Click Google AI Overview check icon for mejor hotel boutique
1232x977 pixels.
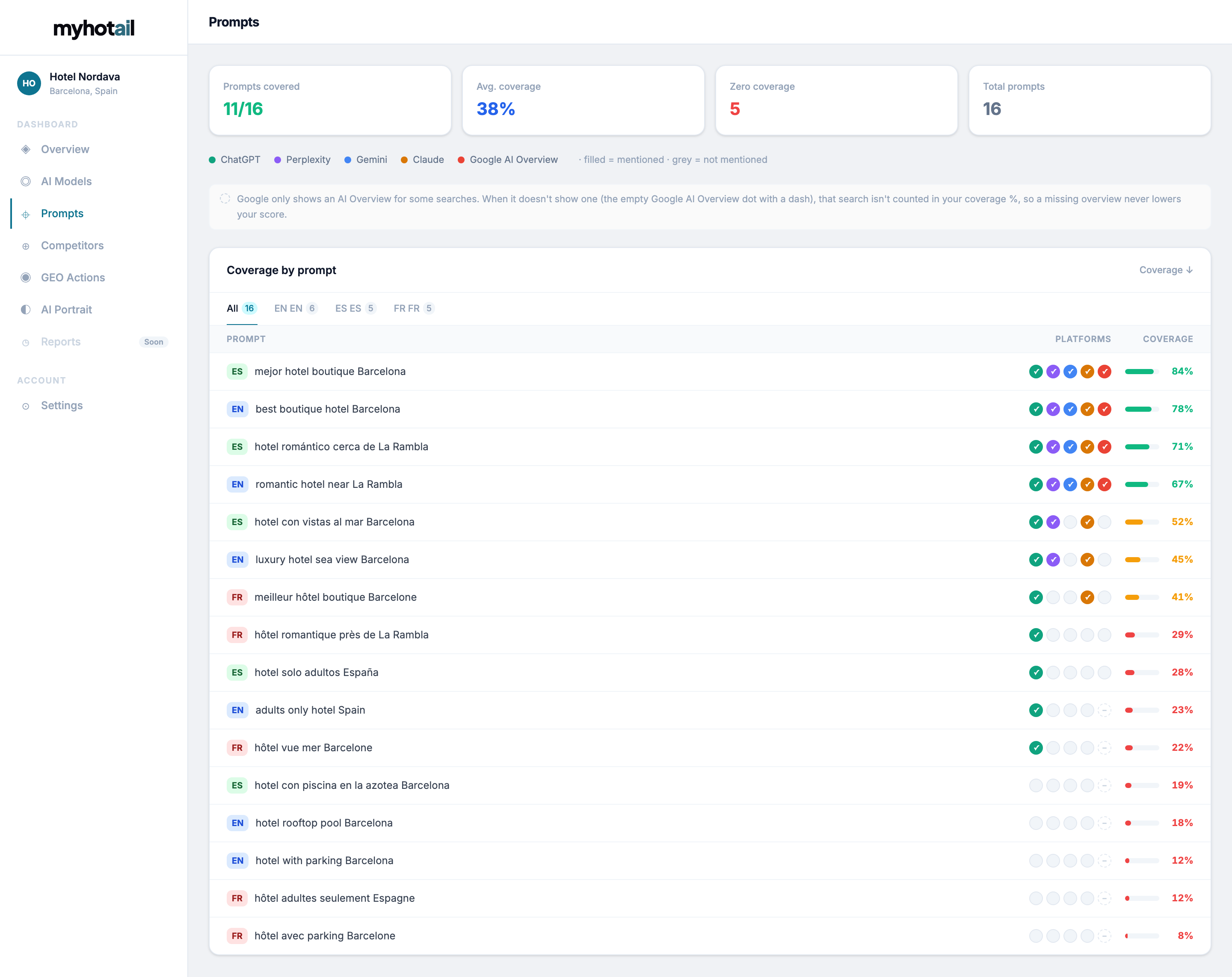[1105, 372]
